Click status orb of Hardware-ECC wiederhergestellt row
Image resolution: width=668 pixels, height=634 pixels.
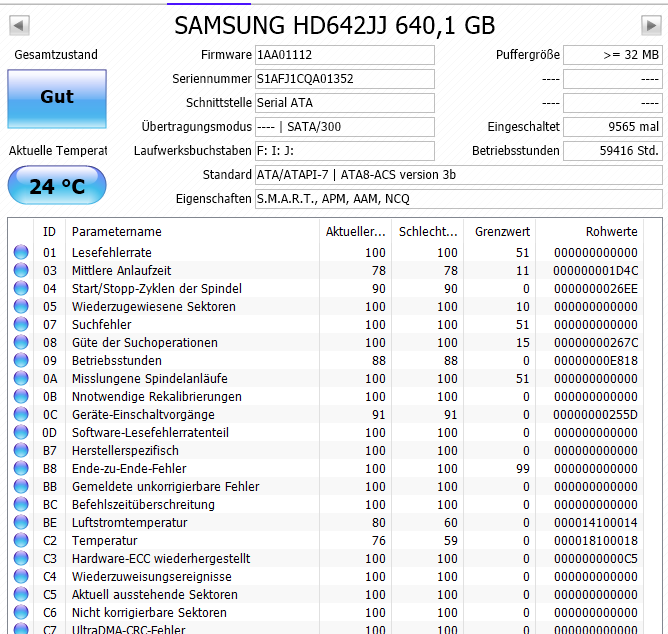21,558
